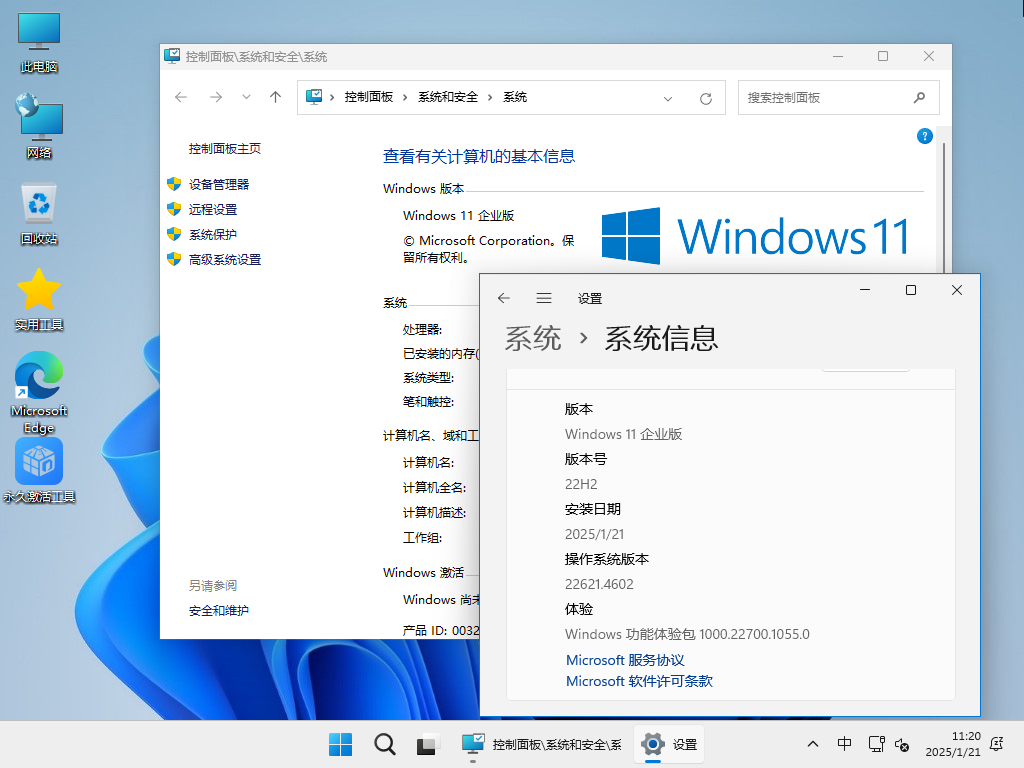Image resolution: width=1024 pixels, height=768 pixels.
Task: Open Windows Start button
Action: pyautogui.click(x=340, y=744)
